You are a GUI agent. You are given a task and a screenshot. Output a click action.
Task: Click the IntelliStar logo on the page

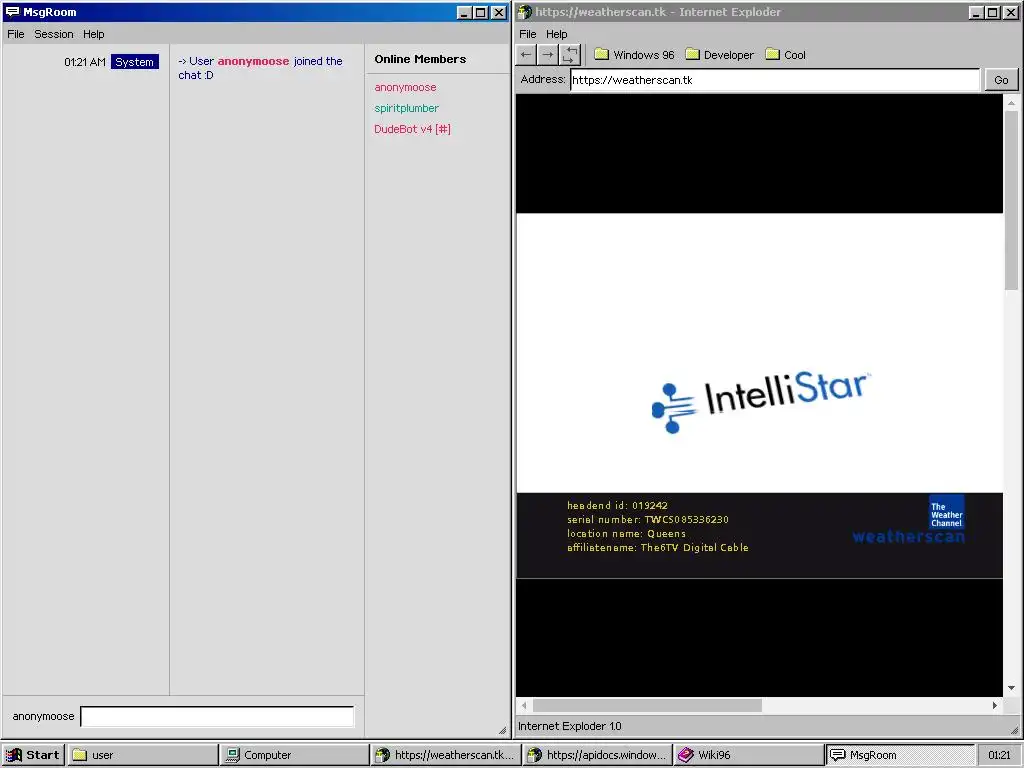(x=761, y=402)
